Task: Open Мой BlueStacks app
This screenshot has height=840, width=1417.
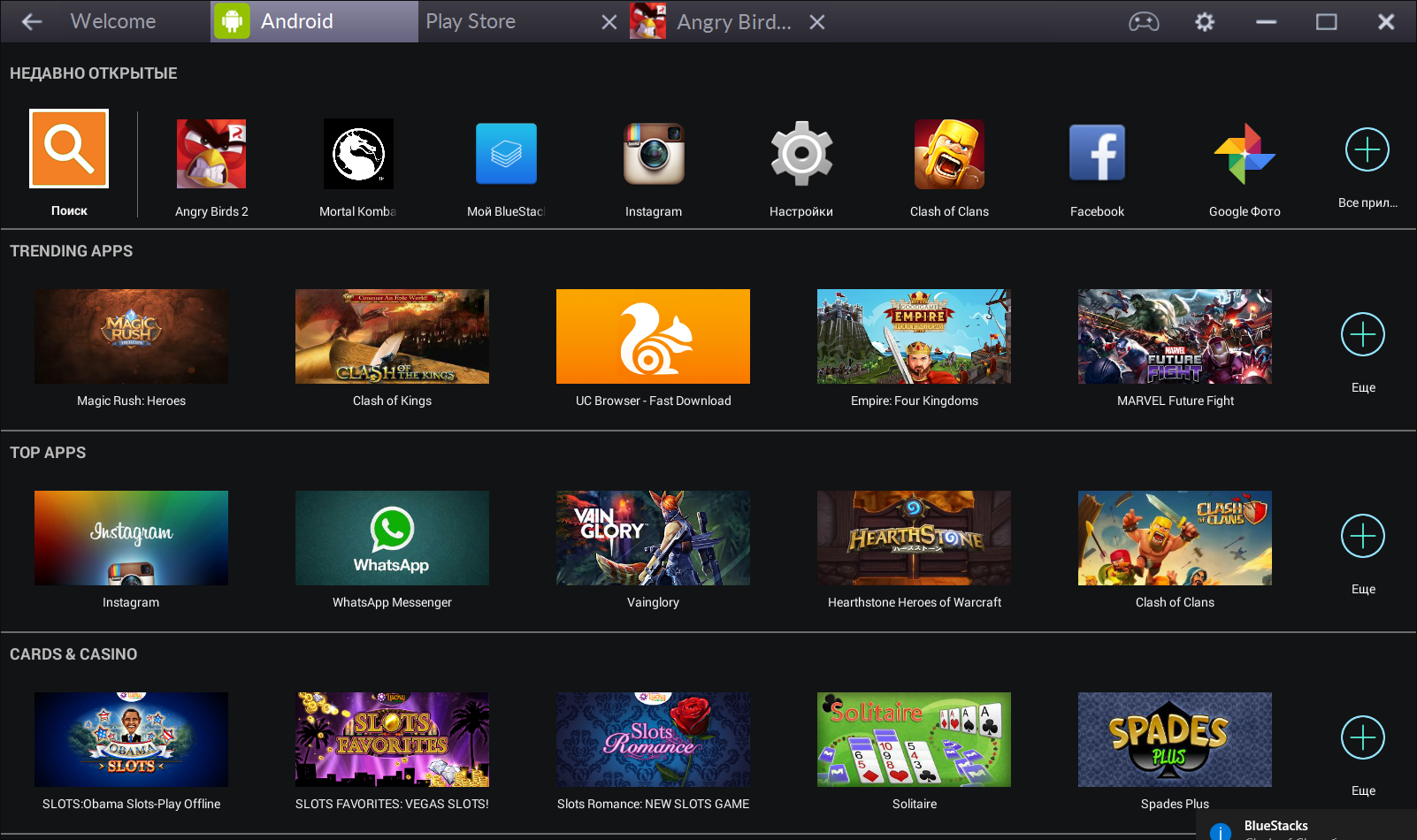Action: (506, 154)
